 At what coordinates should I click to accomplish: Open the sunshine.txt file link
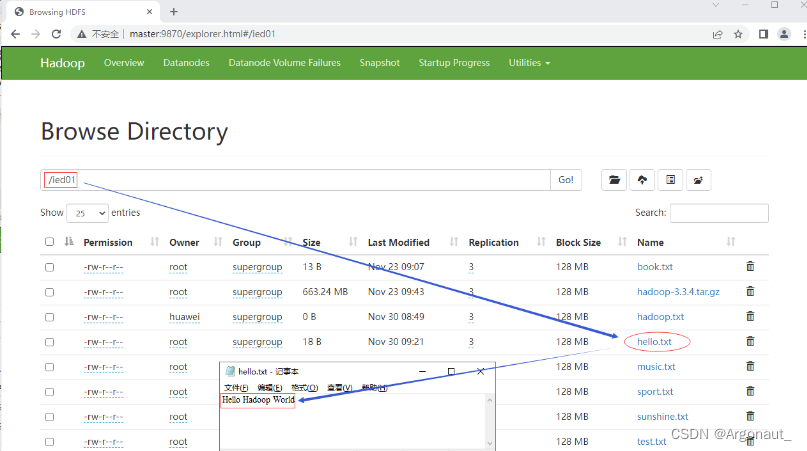pyautogui.click(x=662, y=417)
